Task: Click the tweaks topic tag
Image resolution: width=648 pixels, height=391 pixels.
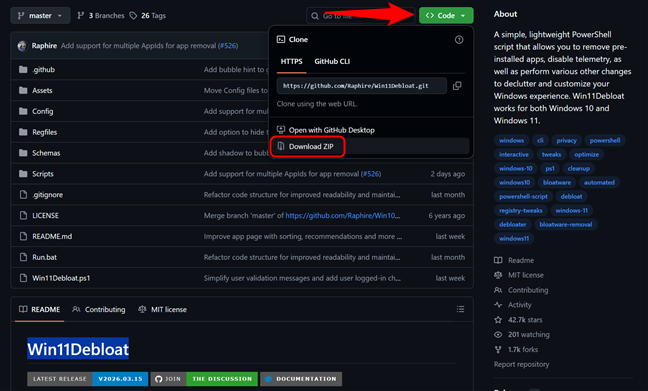Action: 551,155
